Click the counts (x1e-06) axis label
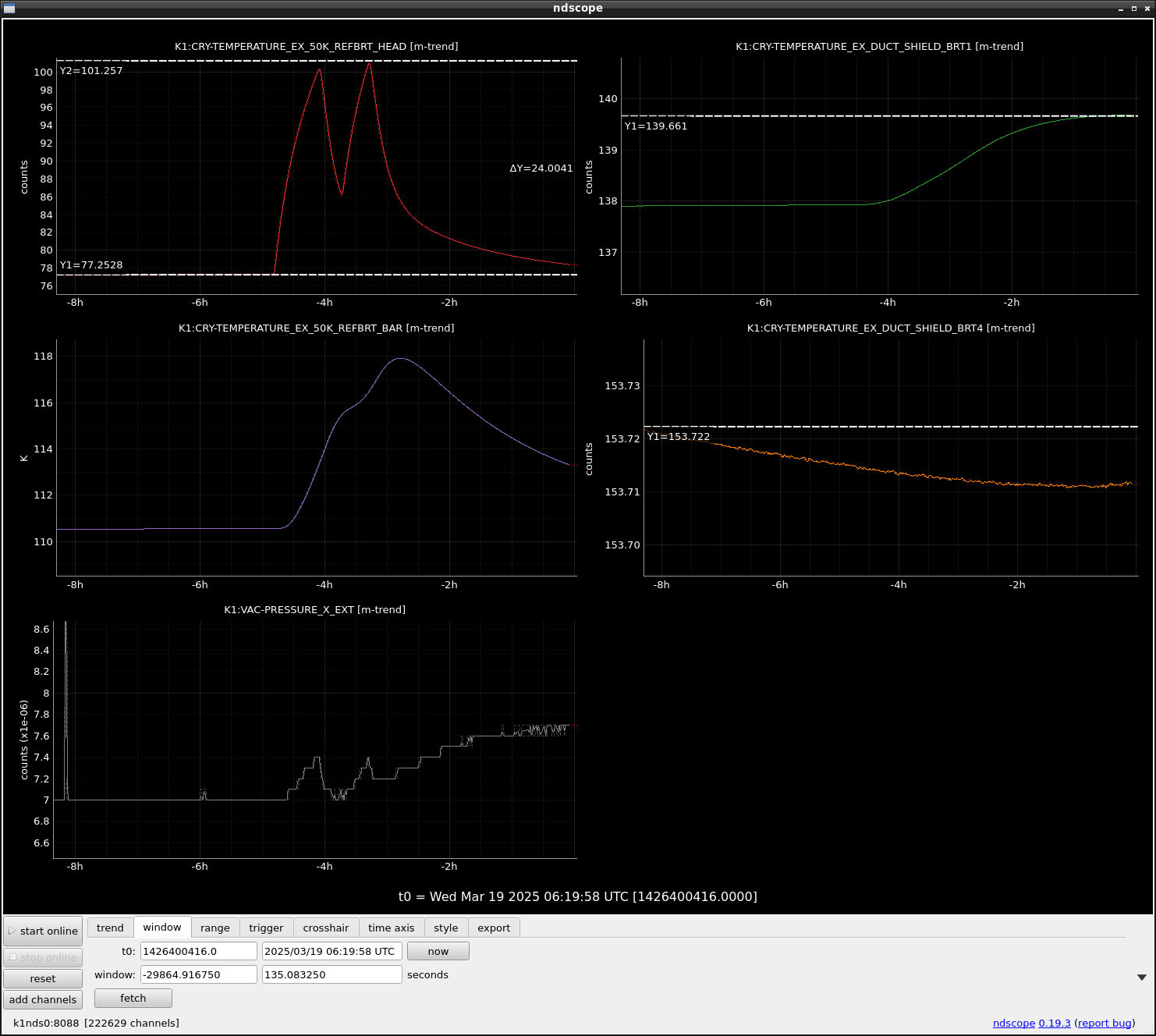 [24, 740]
